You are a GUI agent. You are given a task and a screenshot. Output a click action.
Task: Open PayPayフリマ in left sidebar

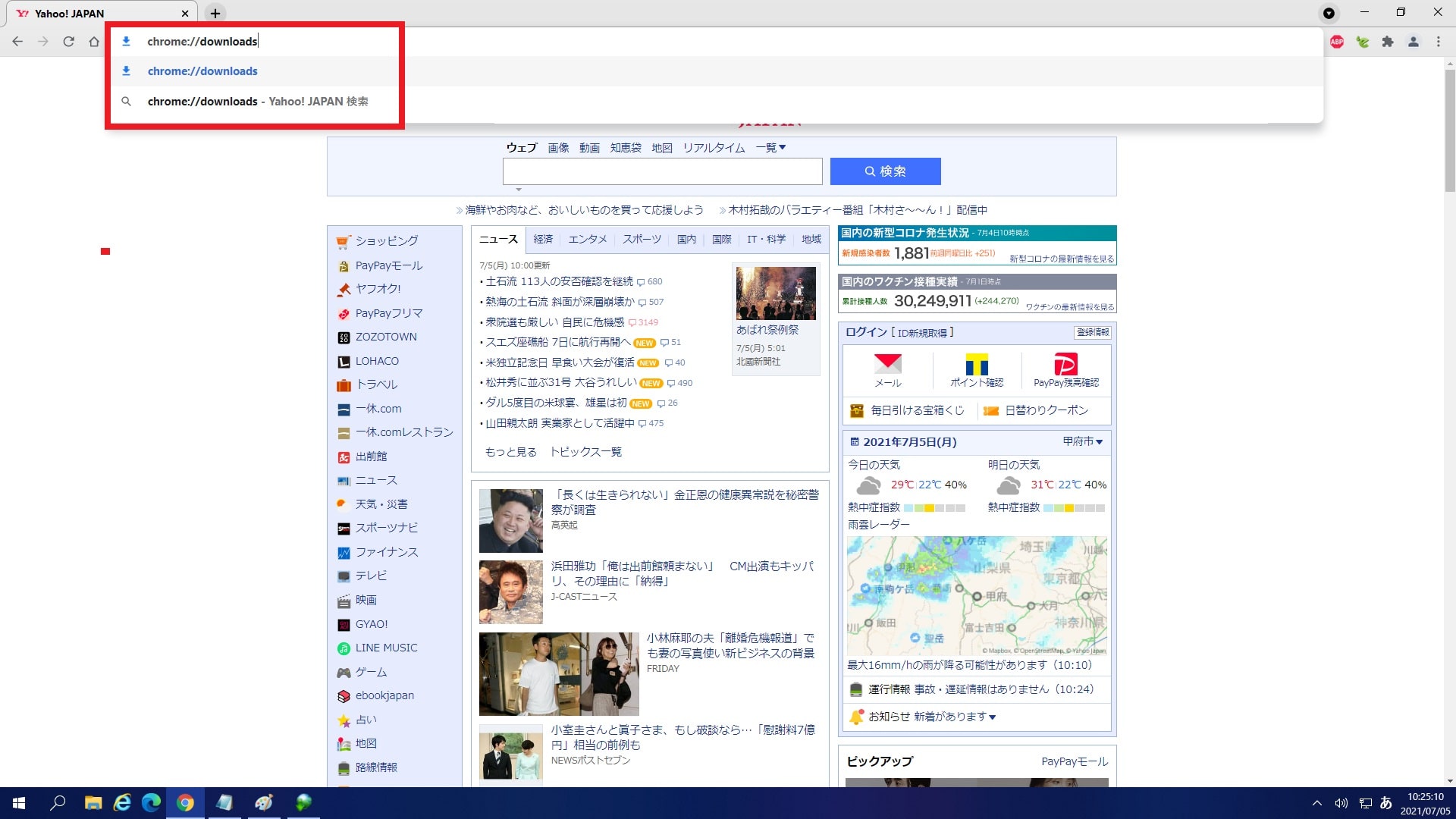pos(389,313)
